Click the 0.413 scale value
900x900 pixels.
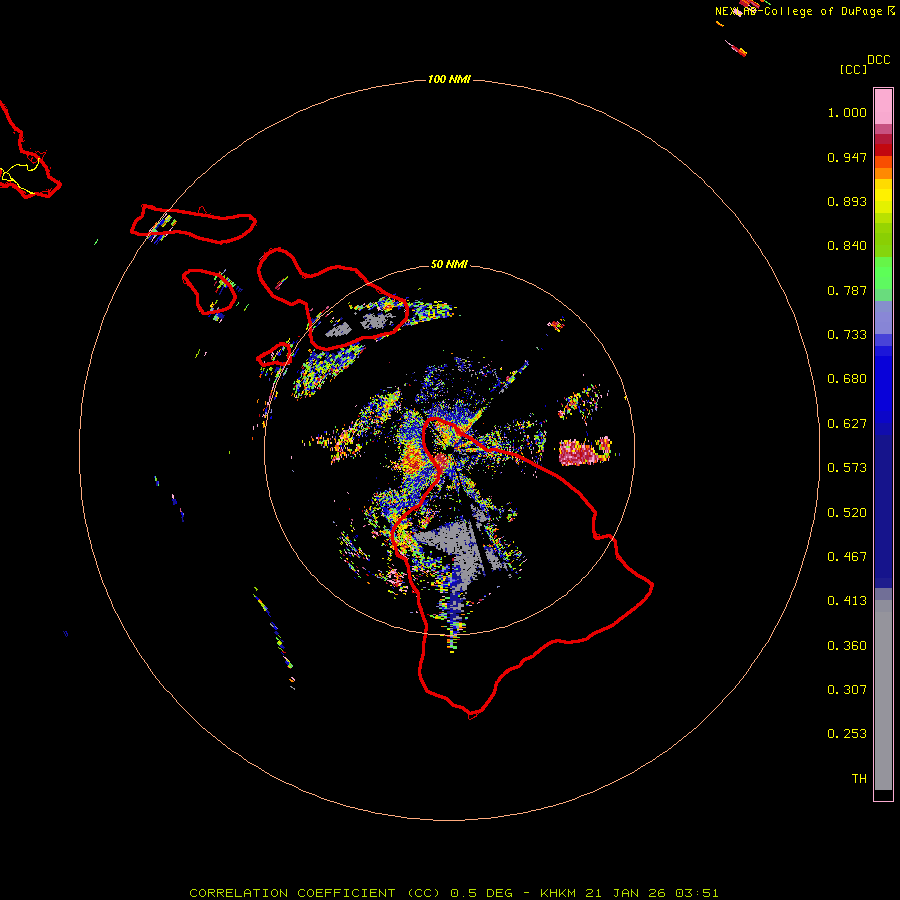[847, 601]
